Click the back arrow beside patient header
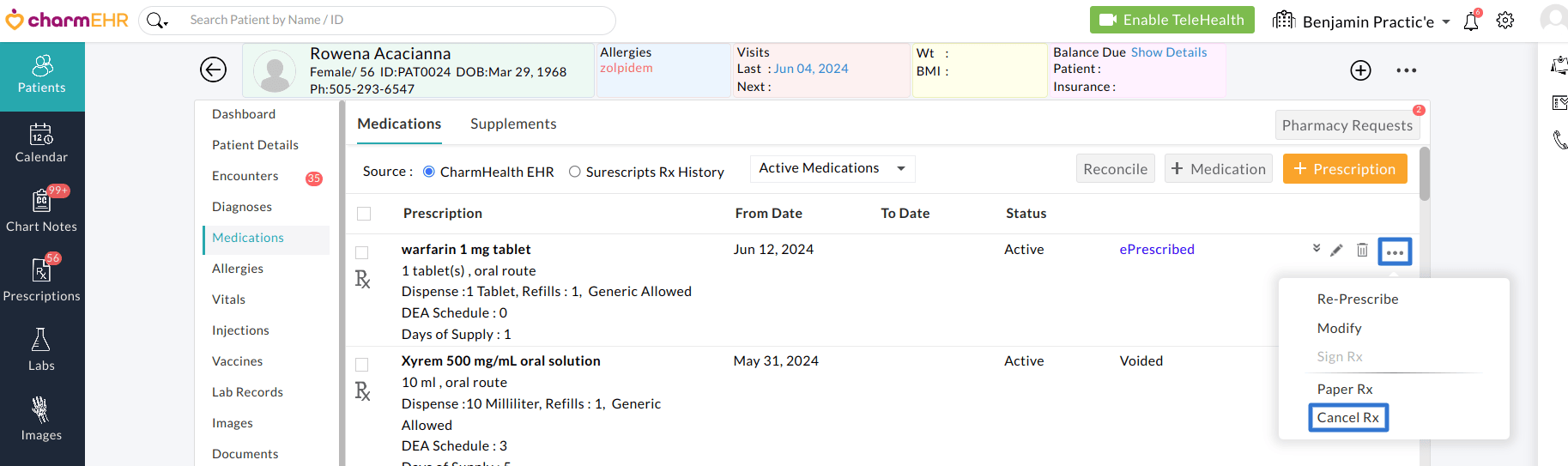Image resolution: width=1568 pixels, height=466 pixels. [213, 70]
